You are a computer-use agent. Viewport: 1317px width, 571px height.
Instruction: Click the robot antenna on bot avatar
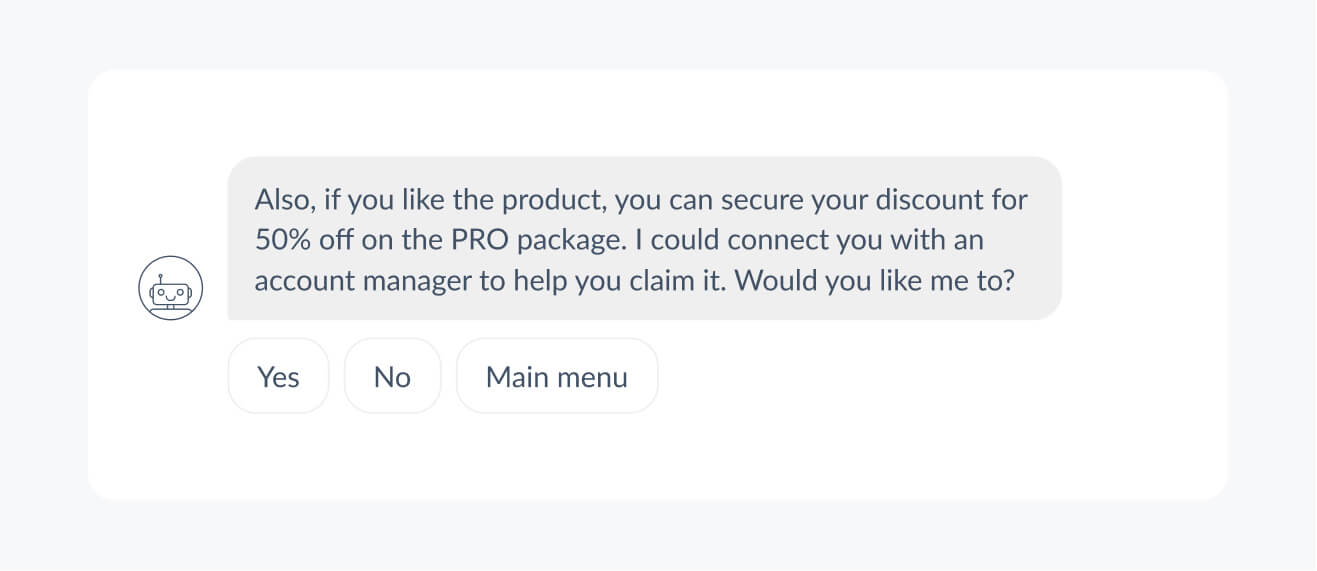(160, 277)
